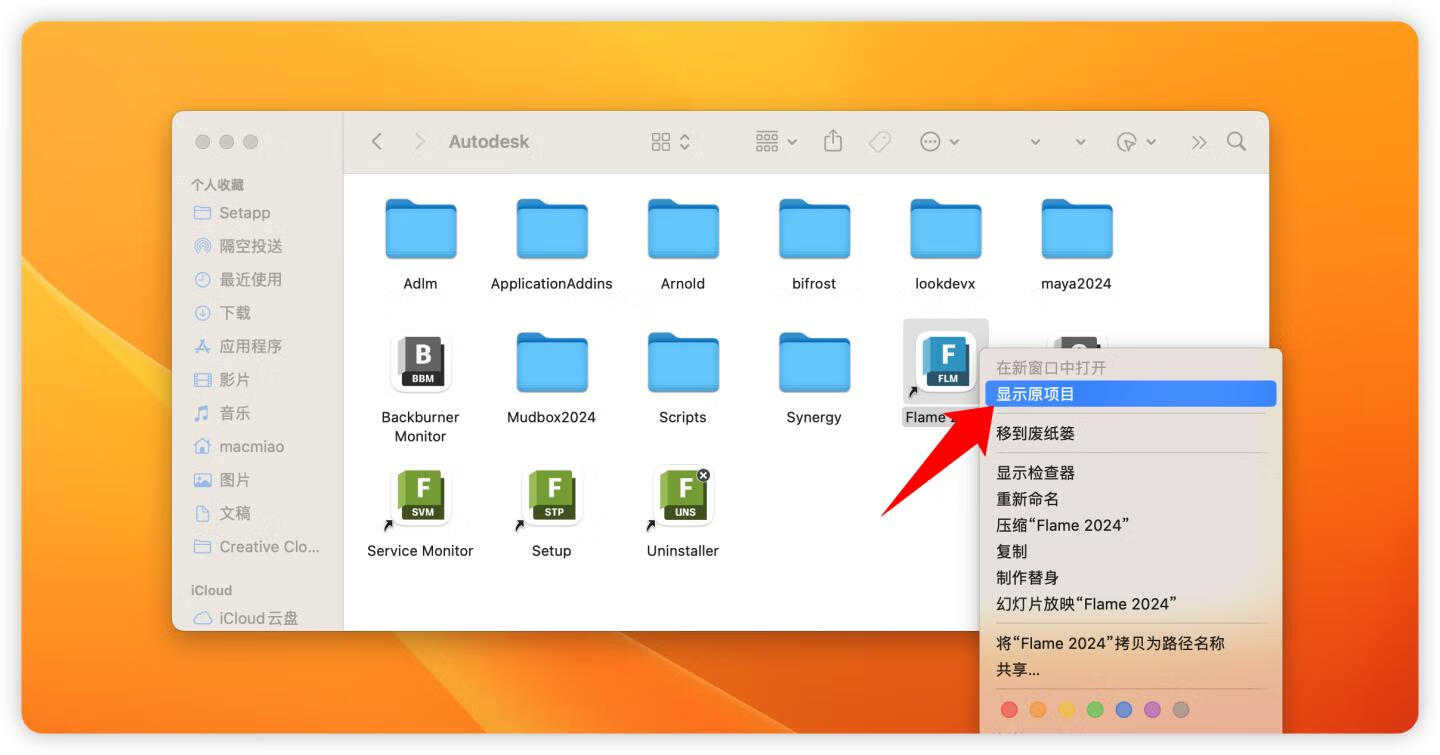
Task: Apply the blue tag color
Action: tap(1124, 709)
